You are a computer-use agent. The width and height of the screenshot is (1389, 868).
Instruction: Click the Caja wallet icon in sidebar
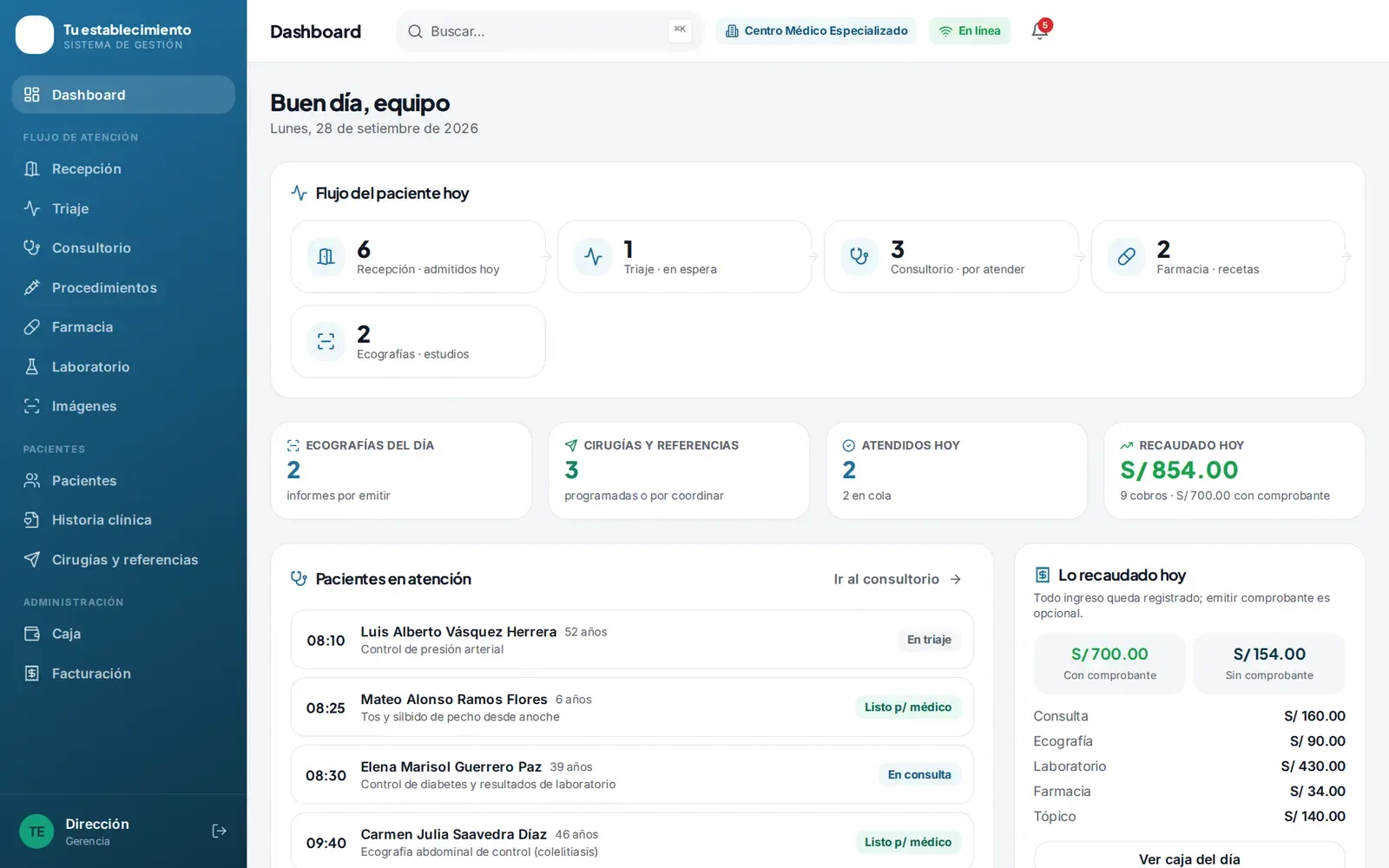(32, 634)
